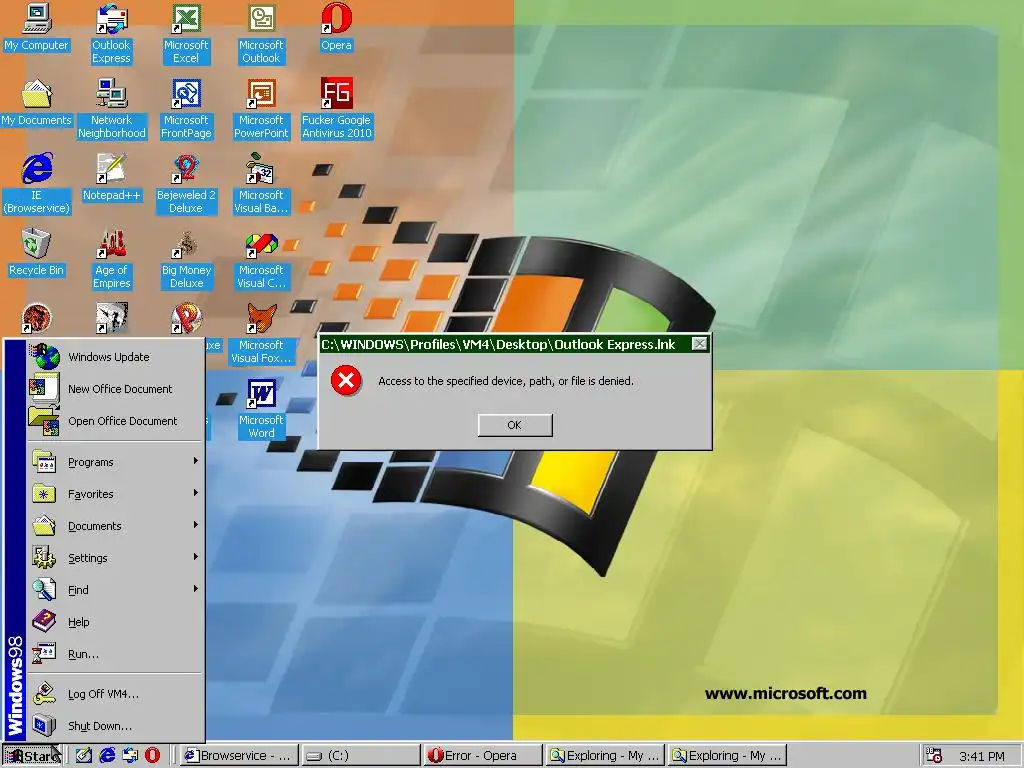Image resolution: width=1024 pixels, height=768 pixels.
Task: Launch Internet Explorer from Quick Launch
Action: click(107, 756)
